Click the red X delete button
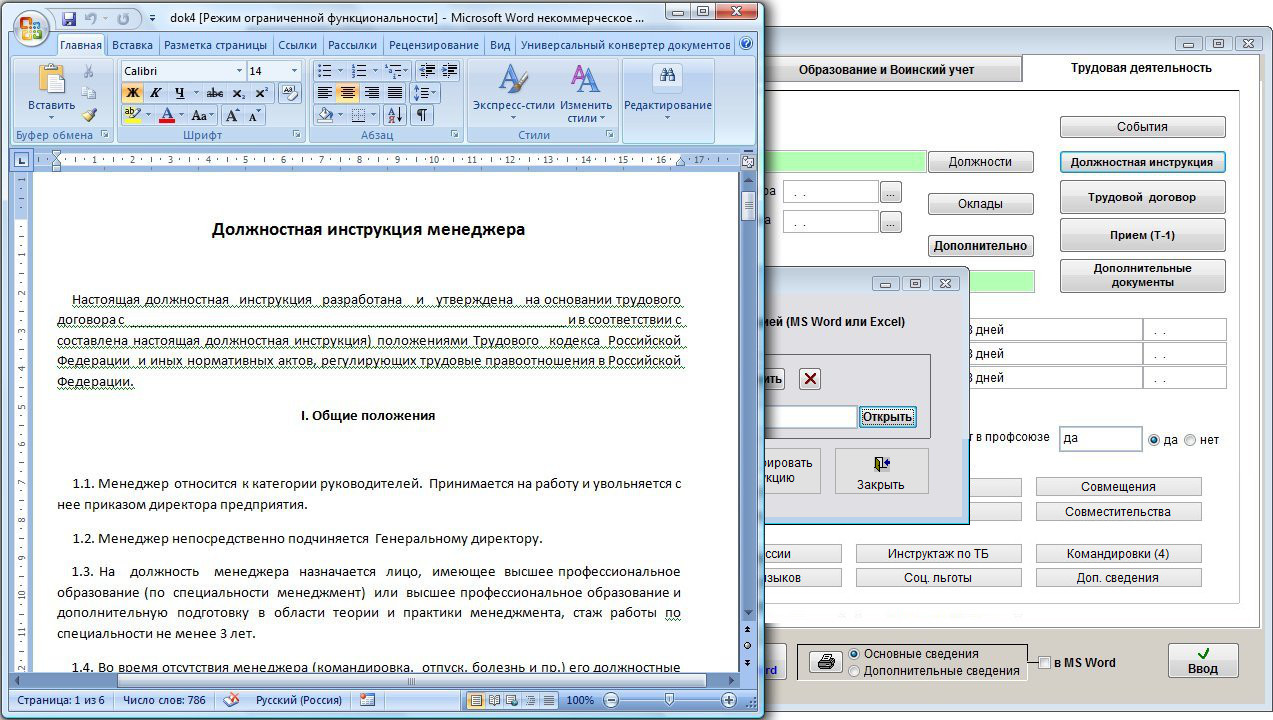 point(810,379)
